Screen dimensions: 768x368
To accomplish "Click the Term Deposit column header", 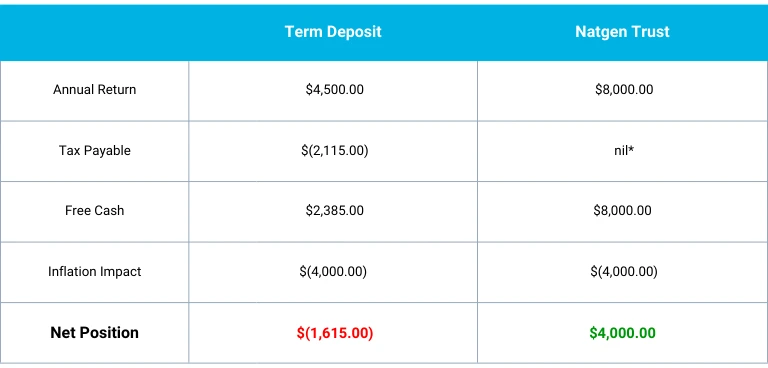I will 333,32.
